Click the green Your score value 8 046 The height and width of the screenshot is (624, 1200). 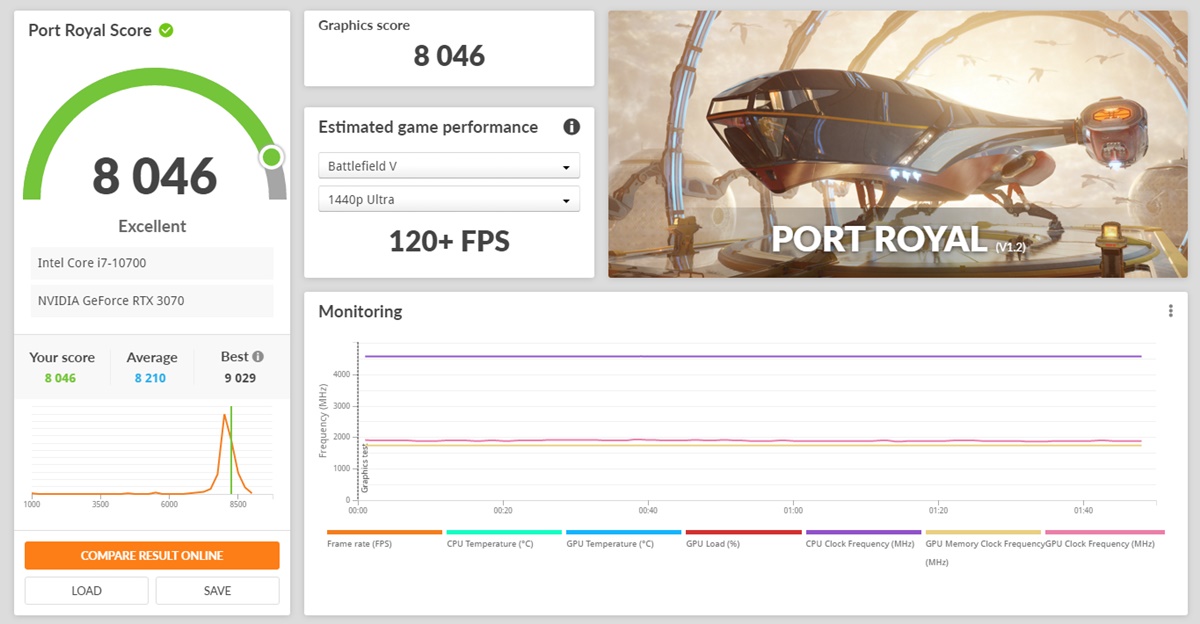coord(60,378)
